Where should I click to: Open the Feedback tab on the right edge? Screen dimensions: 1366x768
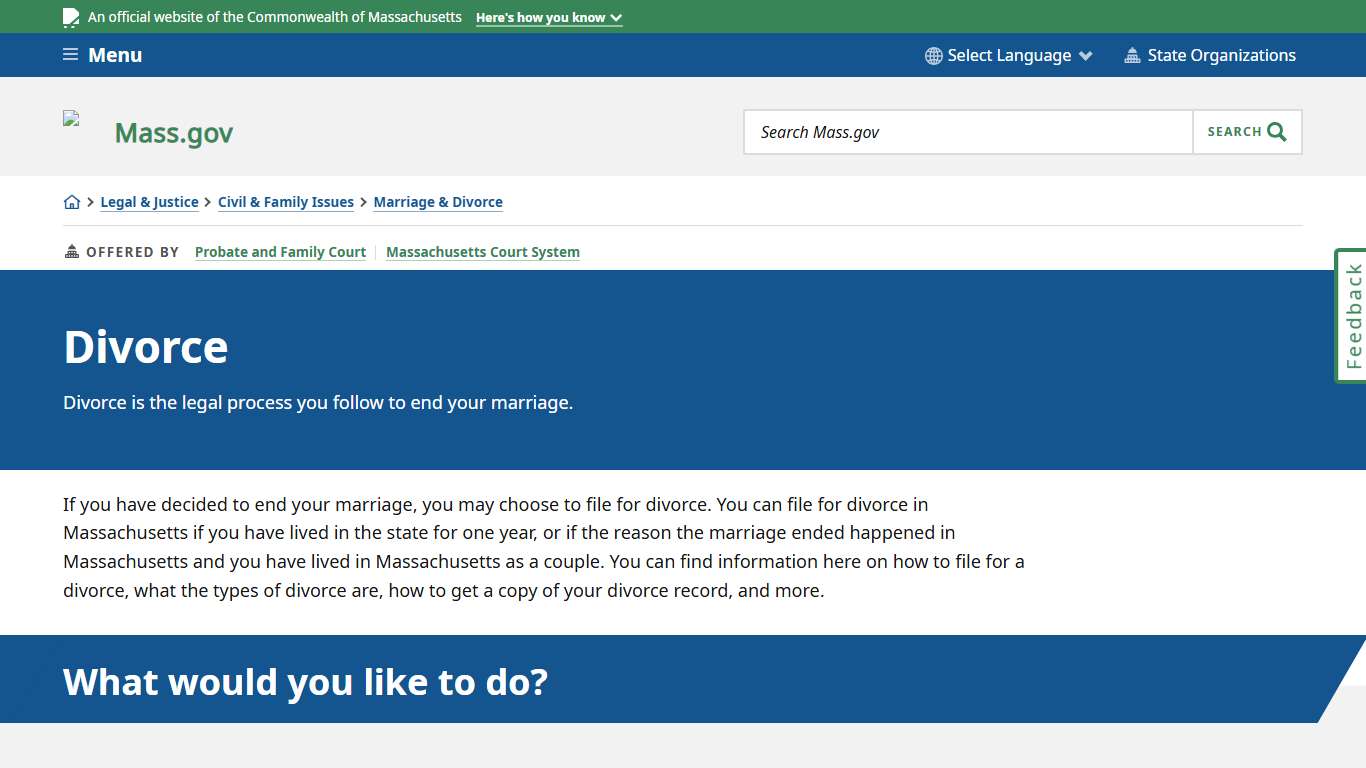point(1352,315)
